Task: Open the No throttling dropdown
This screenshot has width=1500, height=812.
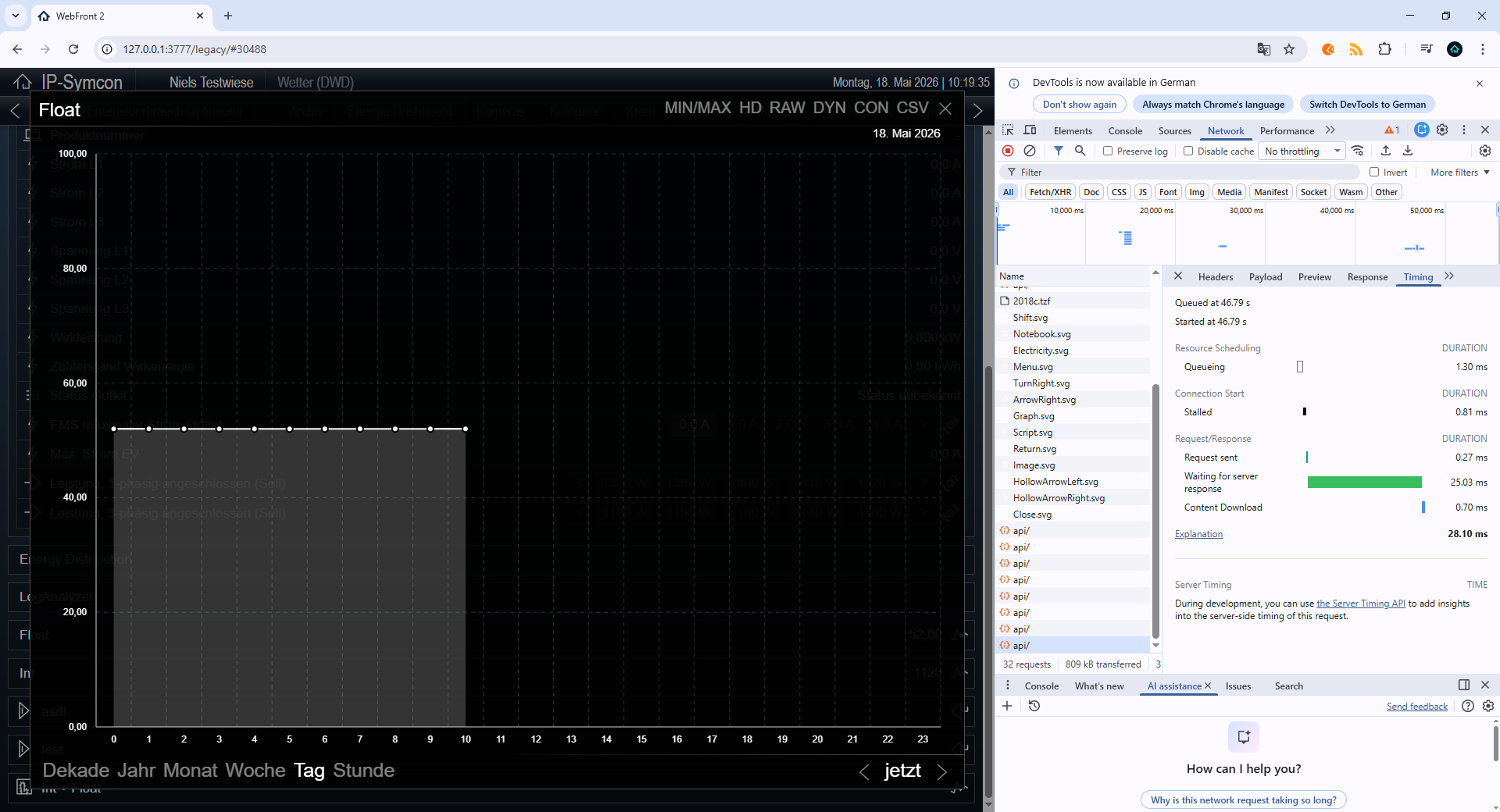Action: [1302, 151]
